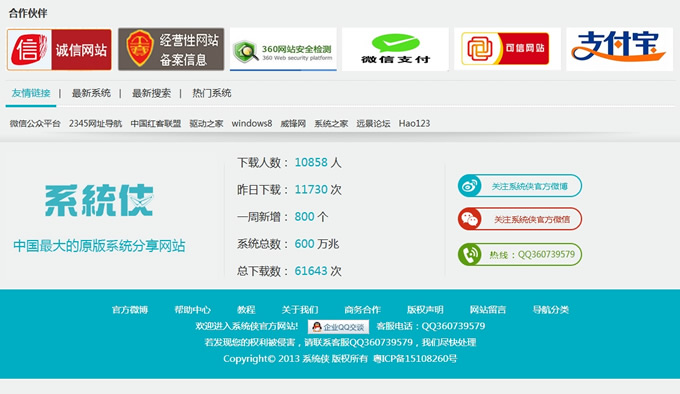The image size is (680, 394).
Task: Click the 系统侠 site logo
Action: click(99, 200)
